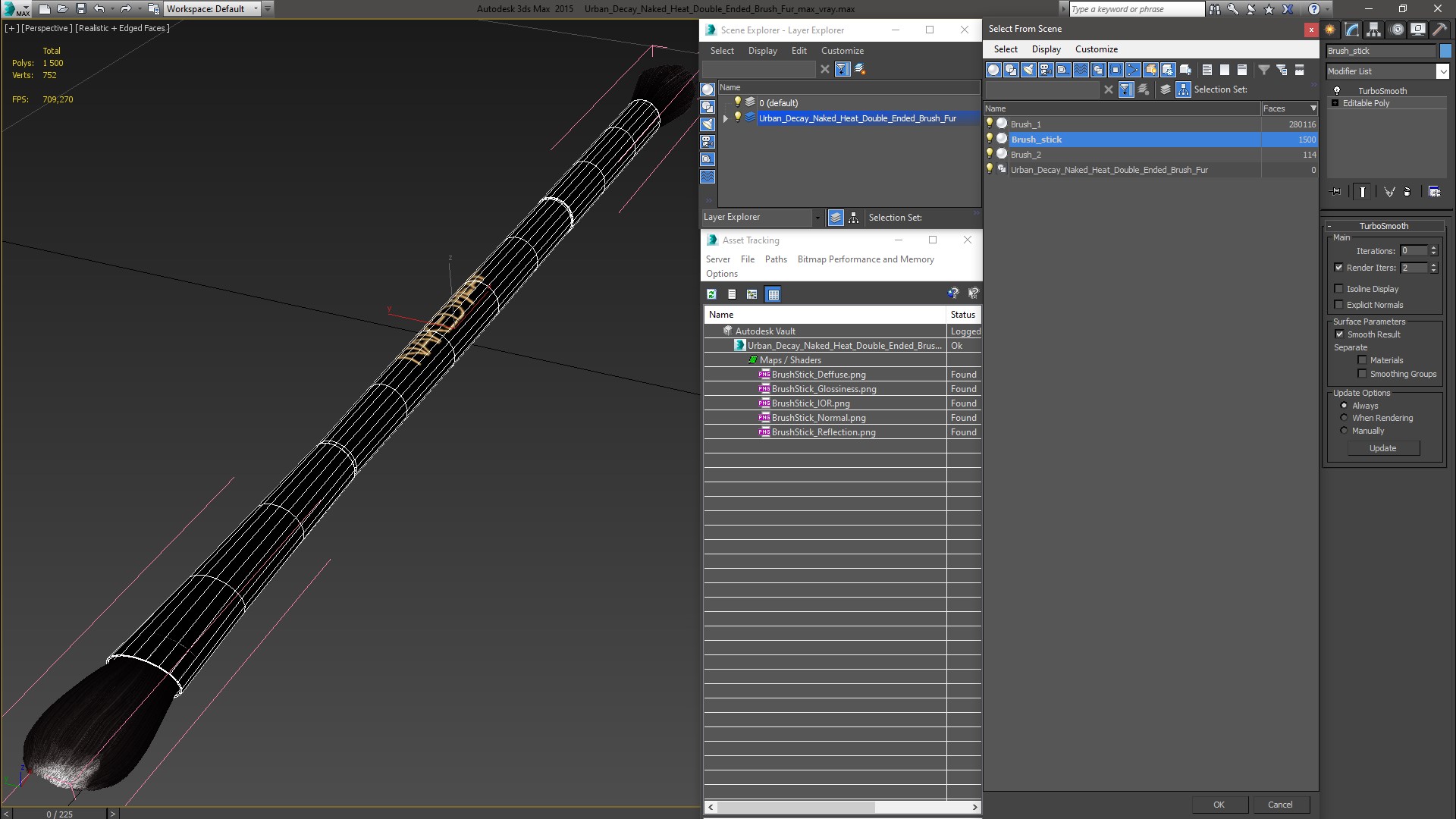Screen dimensions: 1456x819
Task: Open Customize menu in Select From Scene
Action: click(1096, 49)
